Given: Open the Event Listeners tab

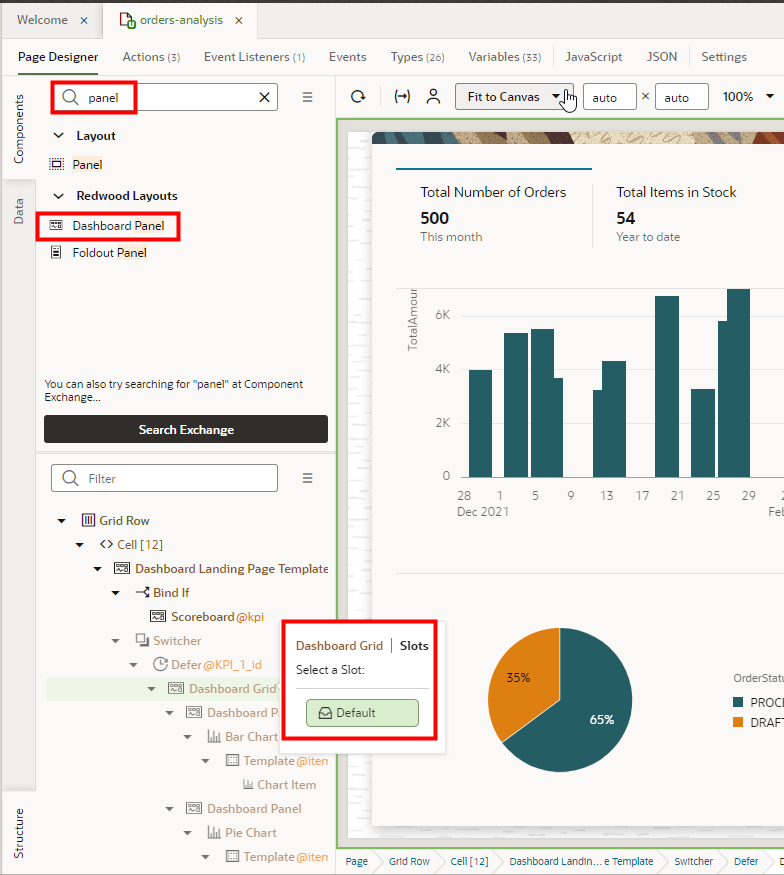Looking at the screenshot, I should [254, 57].
